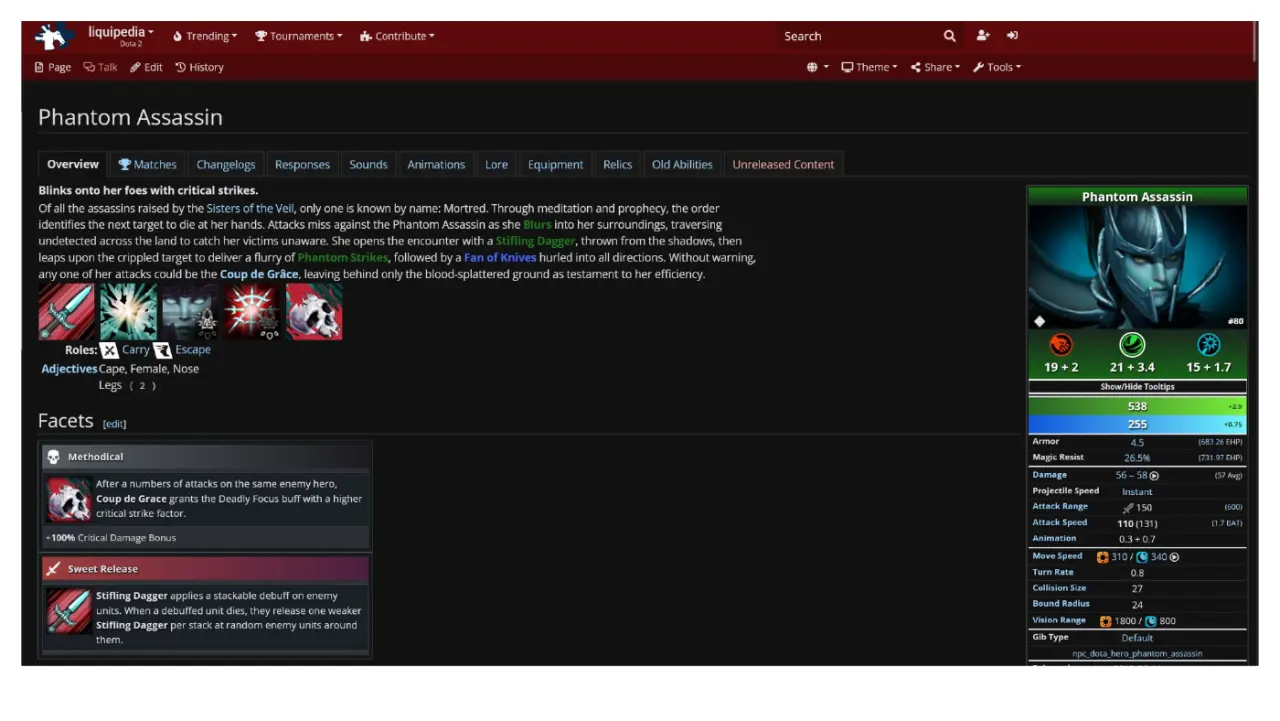Open the Phantom Strikes link
Screen dimensions: 1280x721
pyautogui.click(x=343, y=257)
